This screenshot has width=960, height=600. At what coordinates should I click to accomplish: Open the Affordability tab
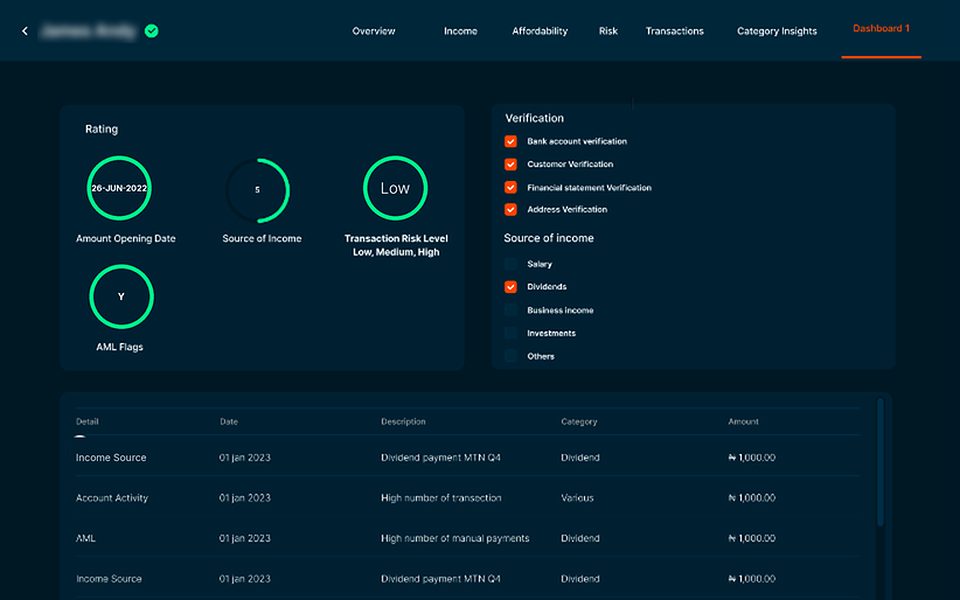click(539, 31)
